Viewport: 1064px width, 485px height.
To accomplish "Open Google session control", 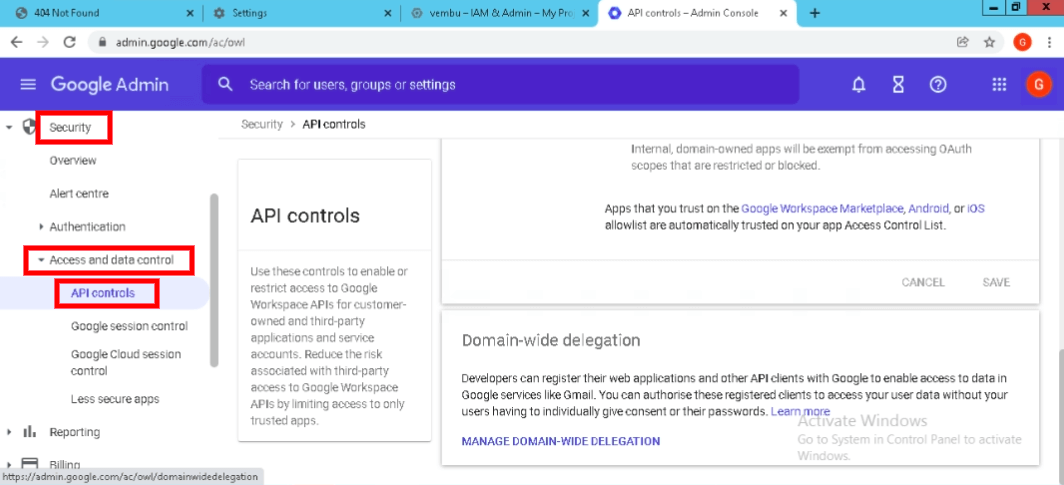I will point(129,326).
